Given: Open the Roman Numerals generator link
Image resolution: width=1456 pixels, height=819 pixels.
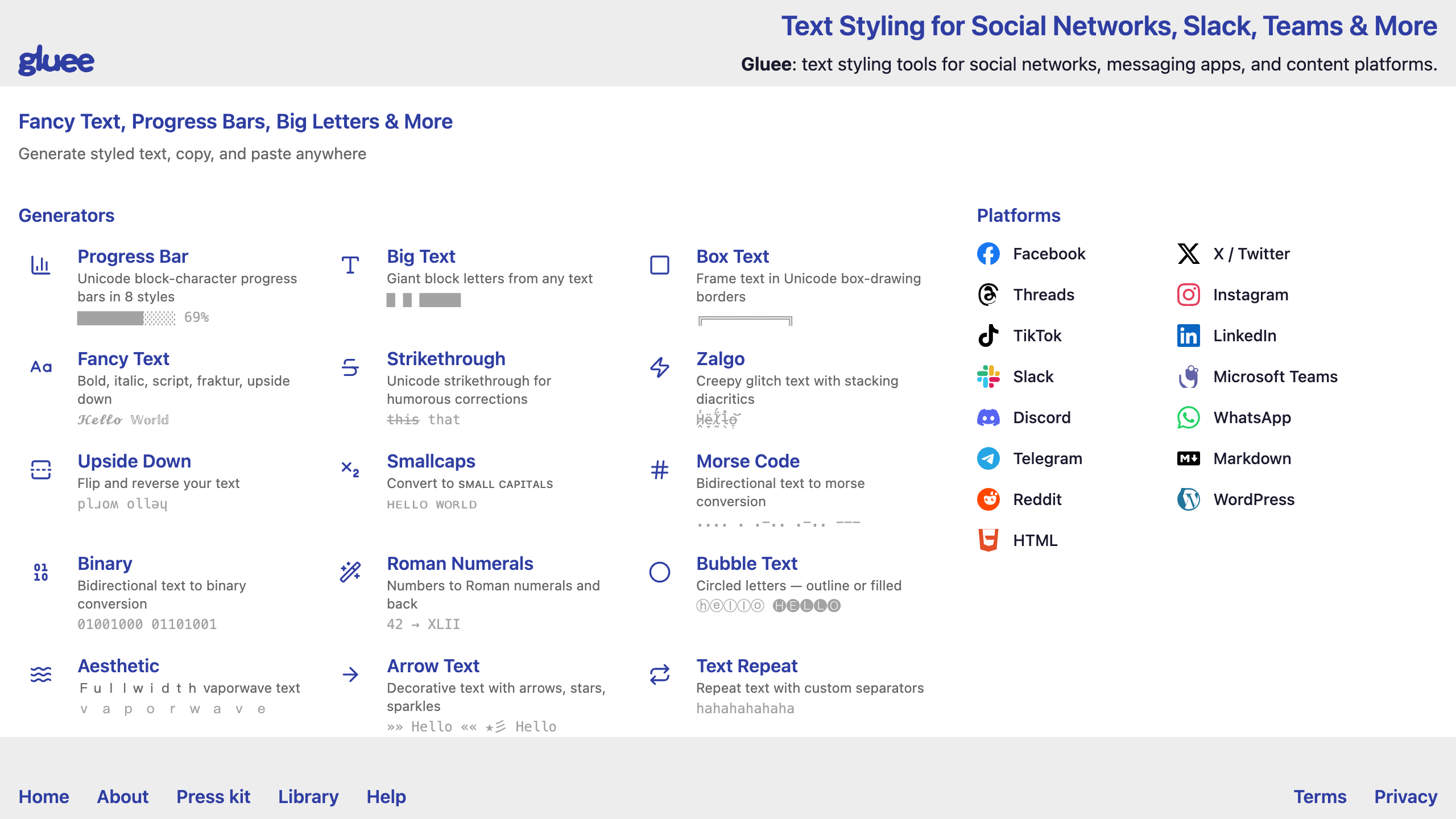Looking at the screenshot, I should click(x=460, y=564).
